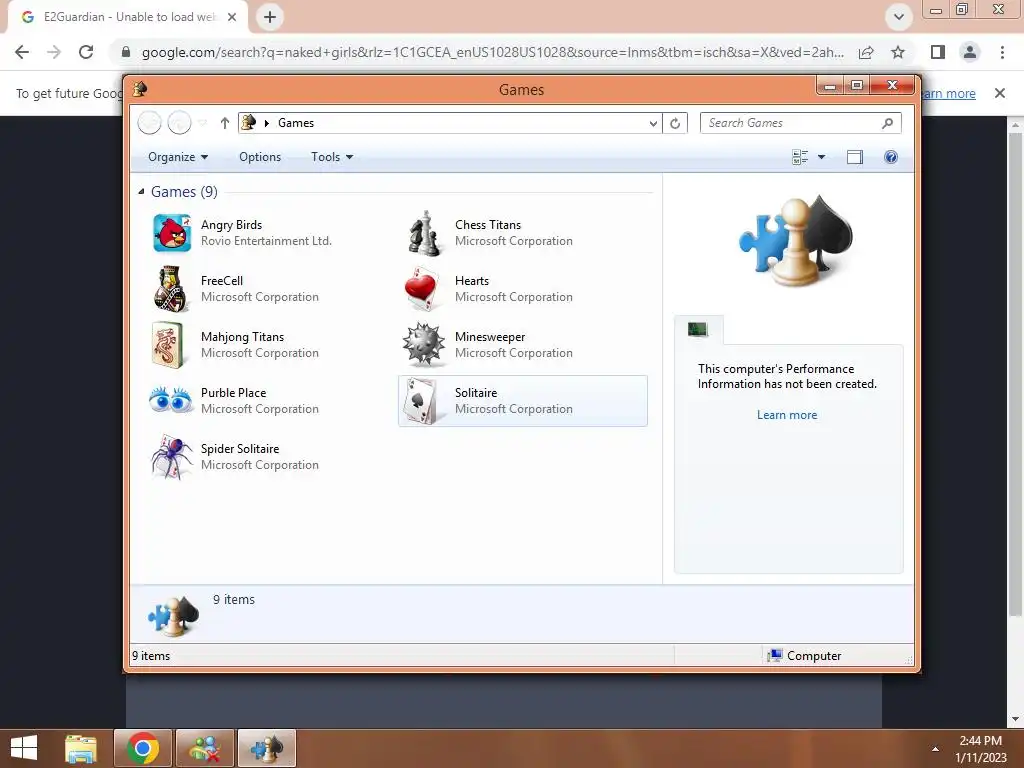The width and height of the screenshot is (1024, 768).
Task: Open the Windows Start button
Action: click(24, 748)
